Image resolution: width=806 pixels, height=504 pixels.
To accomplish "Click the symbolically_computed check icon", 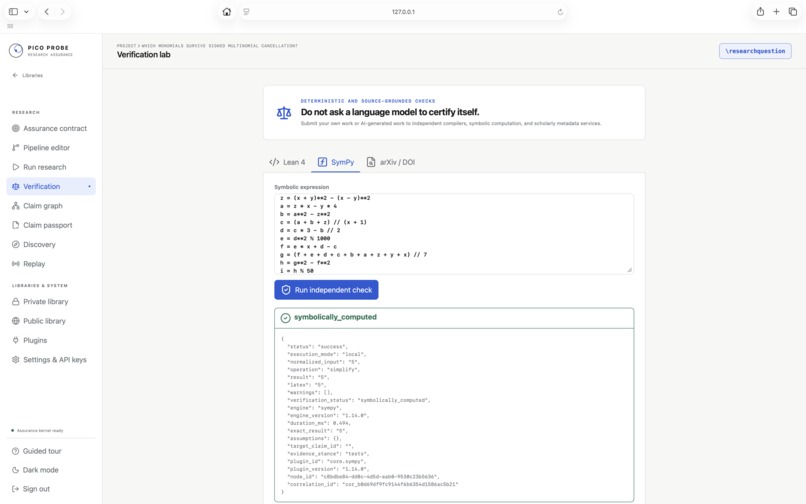I will pos(285,318).
